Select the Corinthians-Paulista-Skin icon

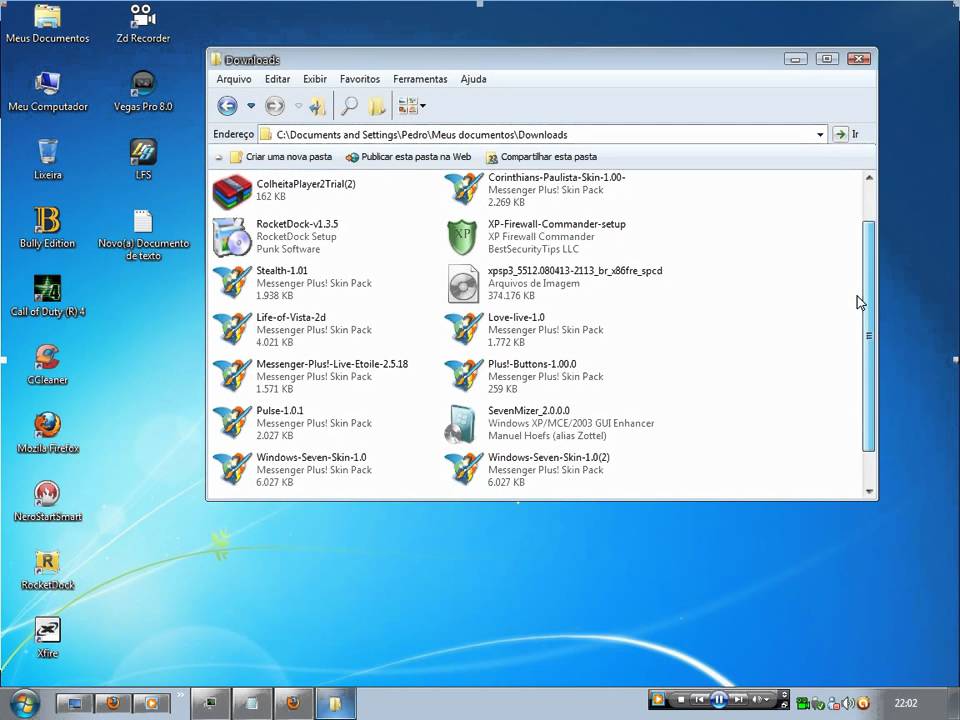[x=463, y=189]
